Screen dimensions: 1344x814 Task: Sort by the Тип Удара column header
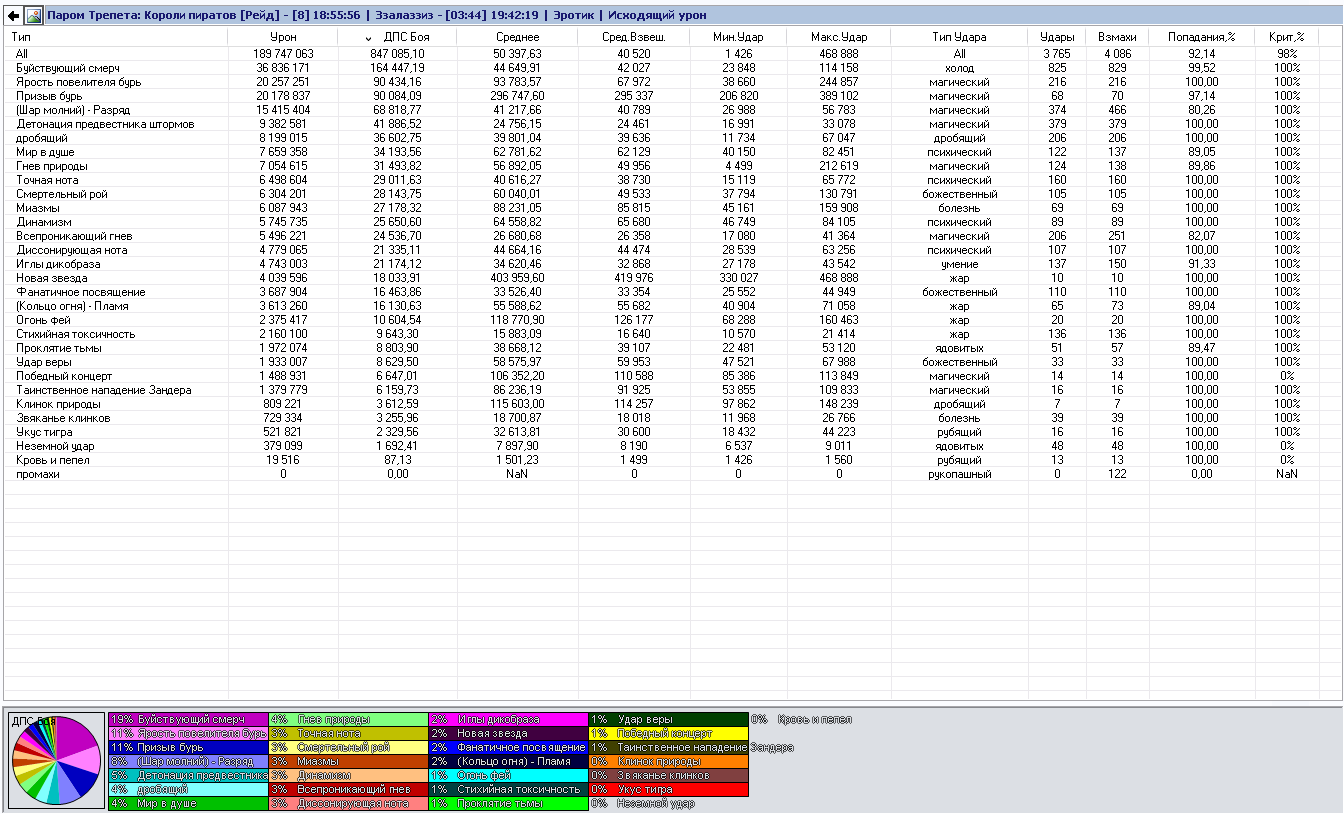coord(959,37)
